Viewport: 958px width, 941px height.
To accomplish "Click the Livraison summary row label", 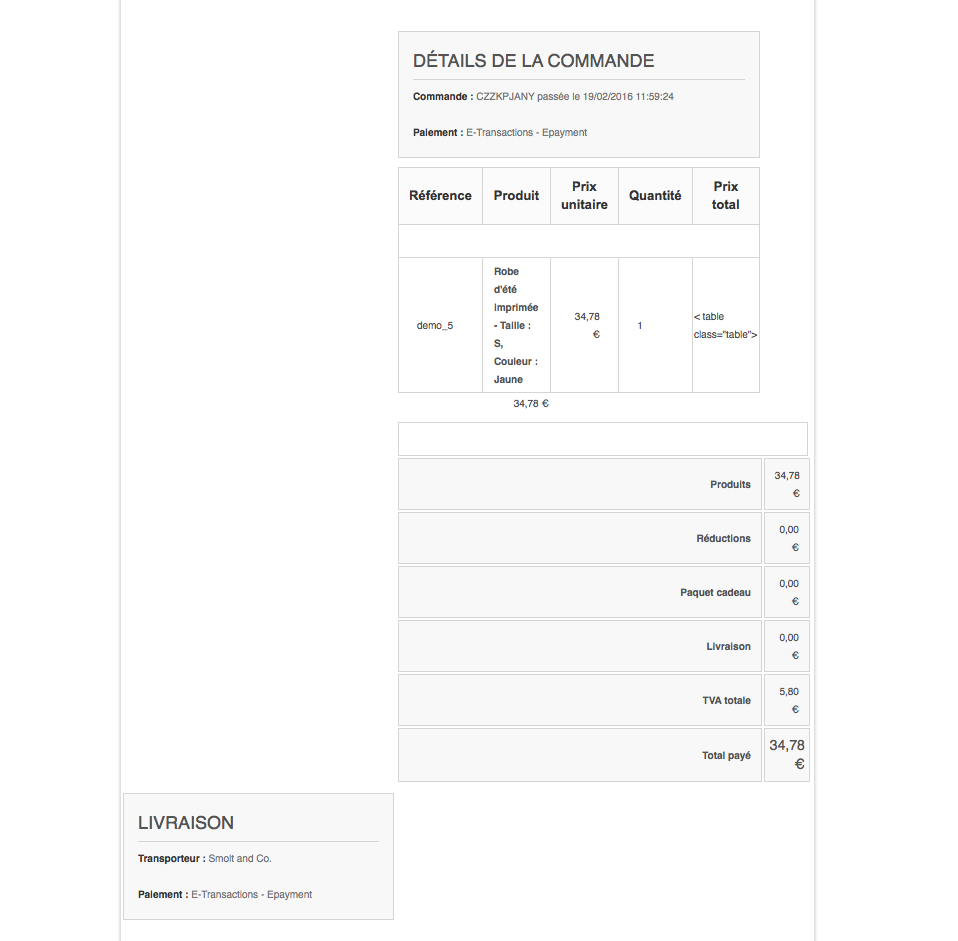I will pyautogui.click(x=728, y=647).
